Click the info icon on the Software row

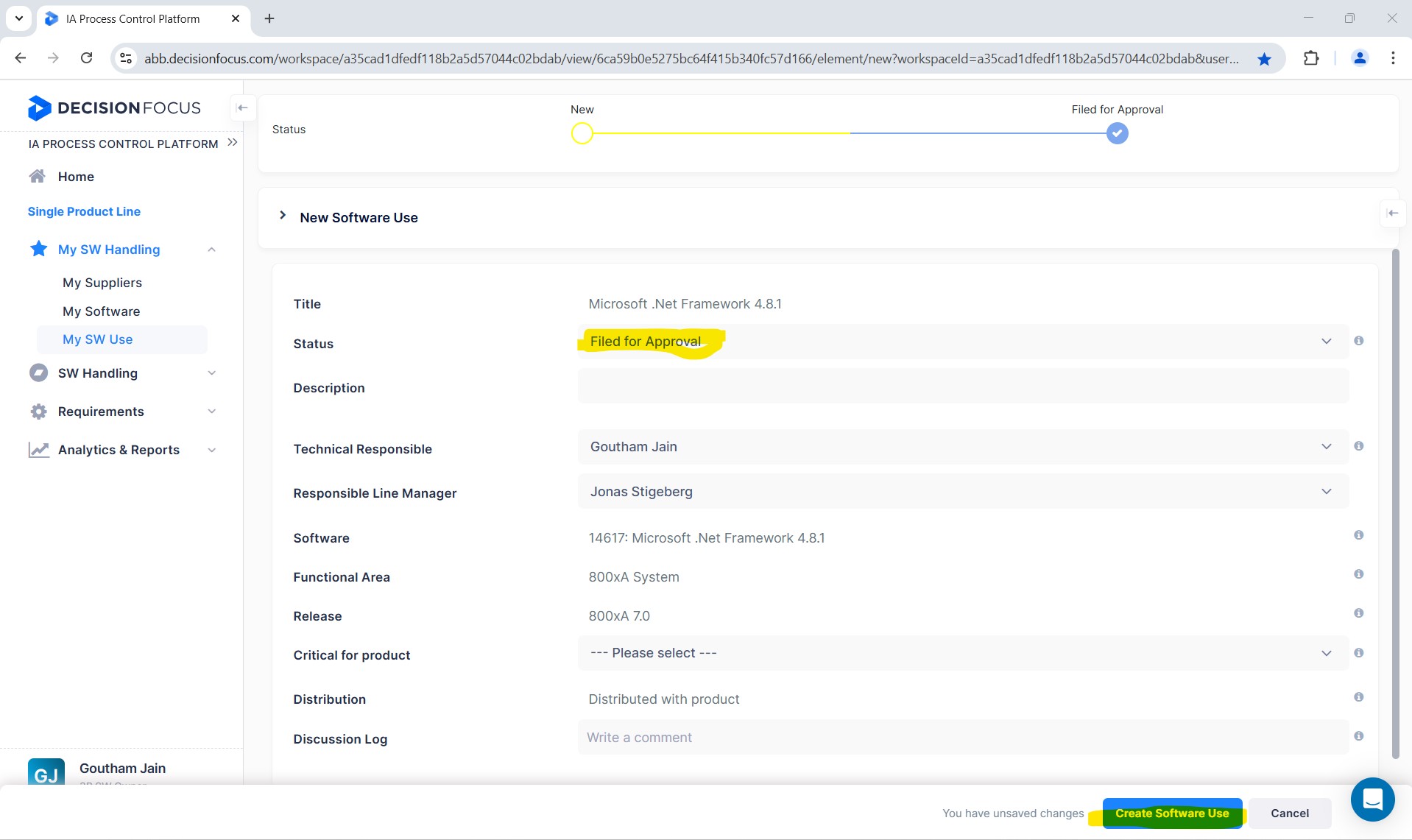click(x=1358, y=535)
